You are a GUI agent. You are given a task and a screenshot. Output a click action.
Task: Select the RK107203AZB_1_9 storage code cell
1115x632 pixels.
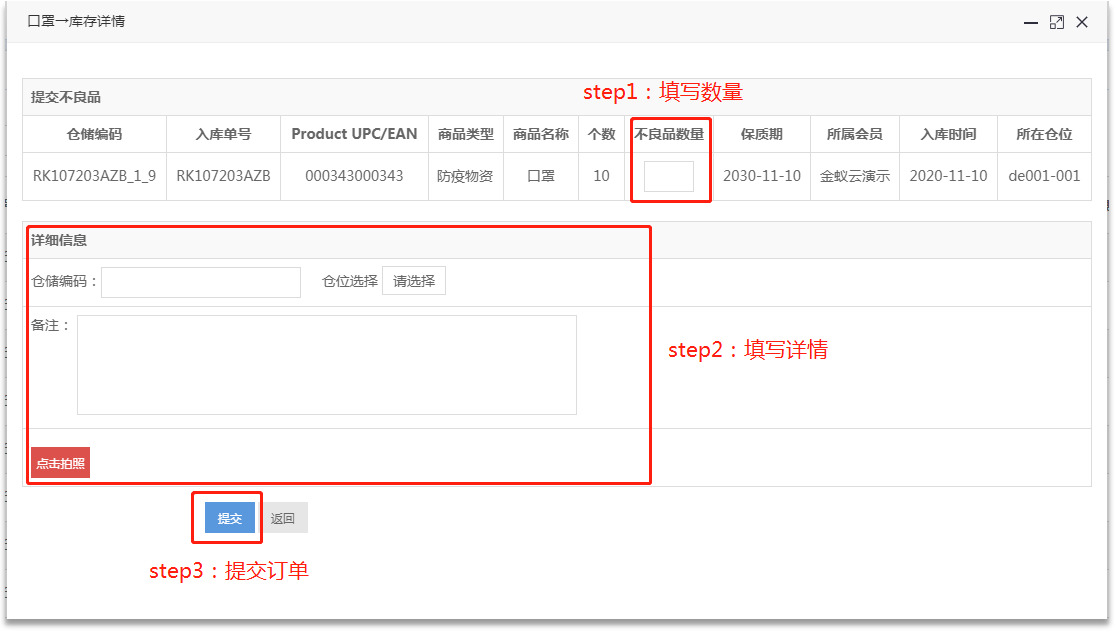94,176
